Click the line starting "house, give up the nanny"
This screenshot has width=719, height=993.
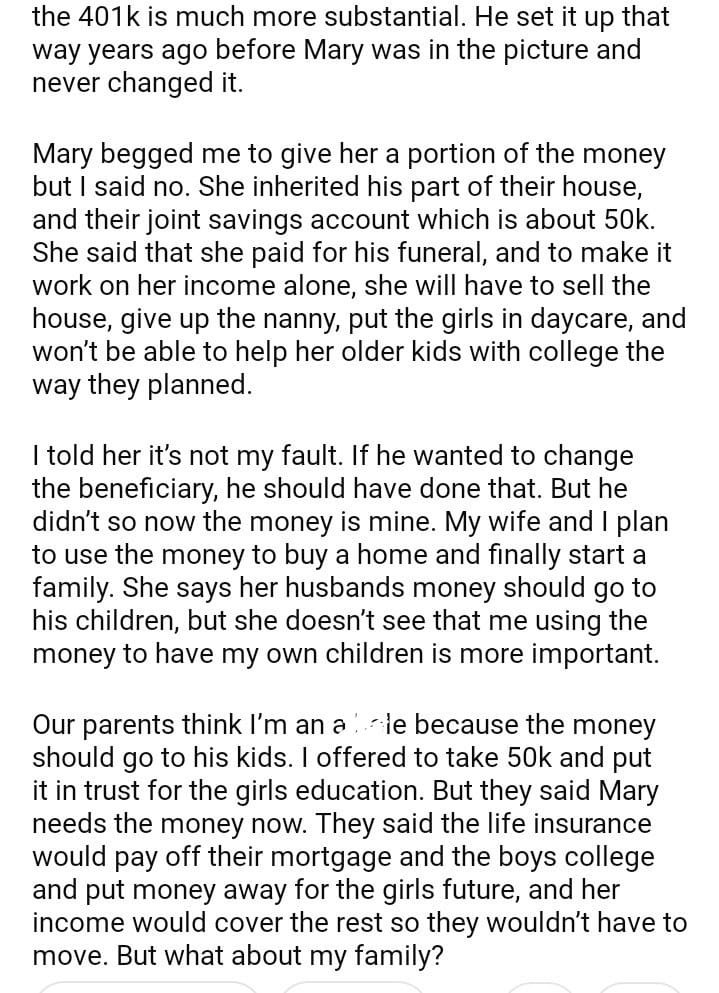tap(359, 319)
